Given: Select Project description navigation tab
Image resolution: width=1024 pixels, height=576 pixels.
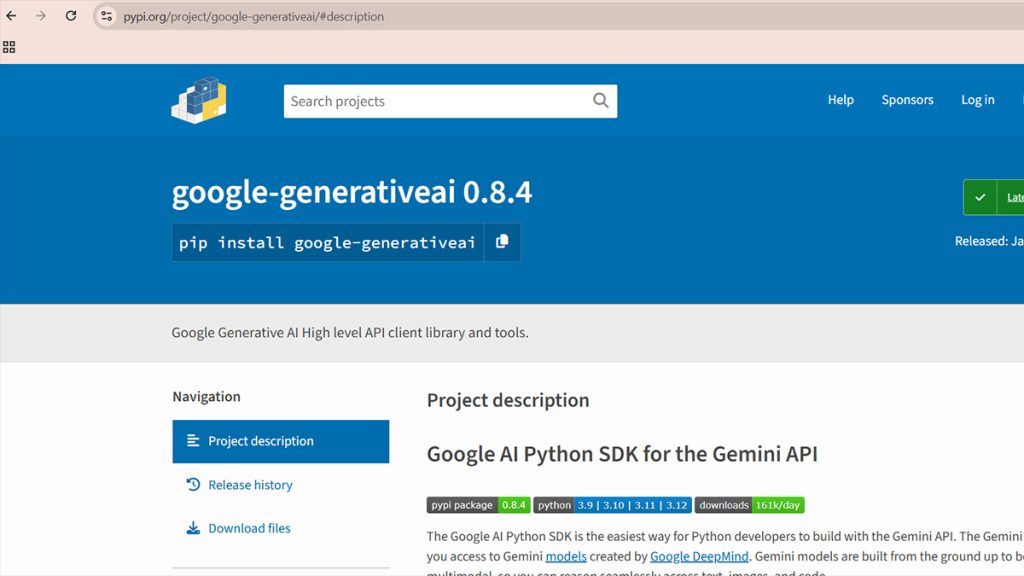Looking at the screenshot, I should pos(281,441).
